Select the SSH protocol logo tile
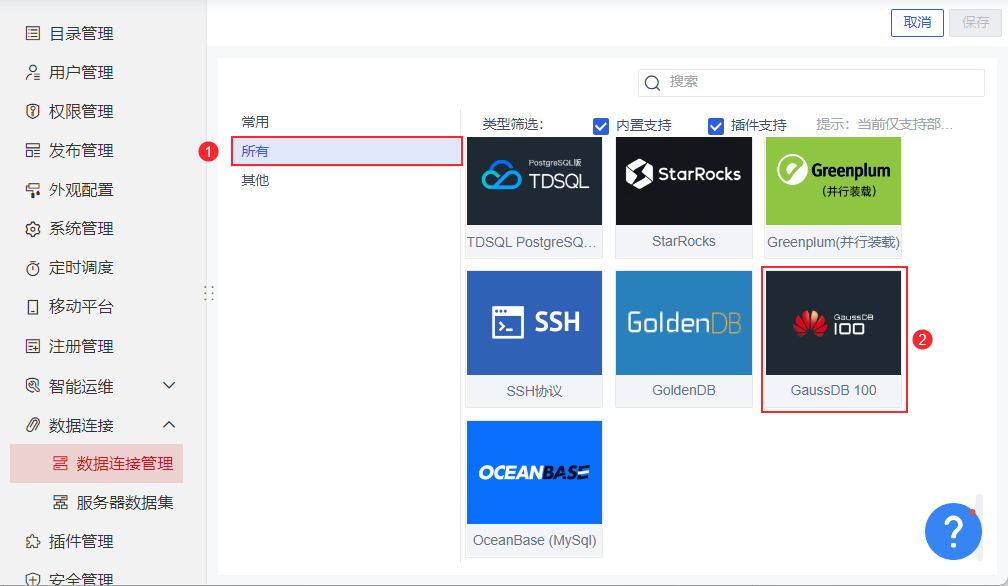 pyautogui.click(x=534, y=323)
